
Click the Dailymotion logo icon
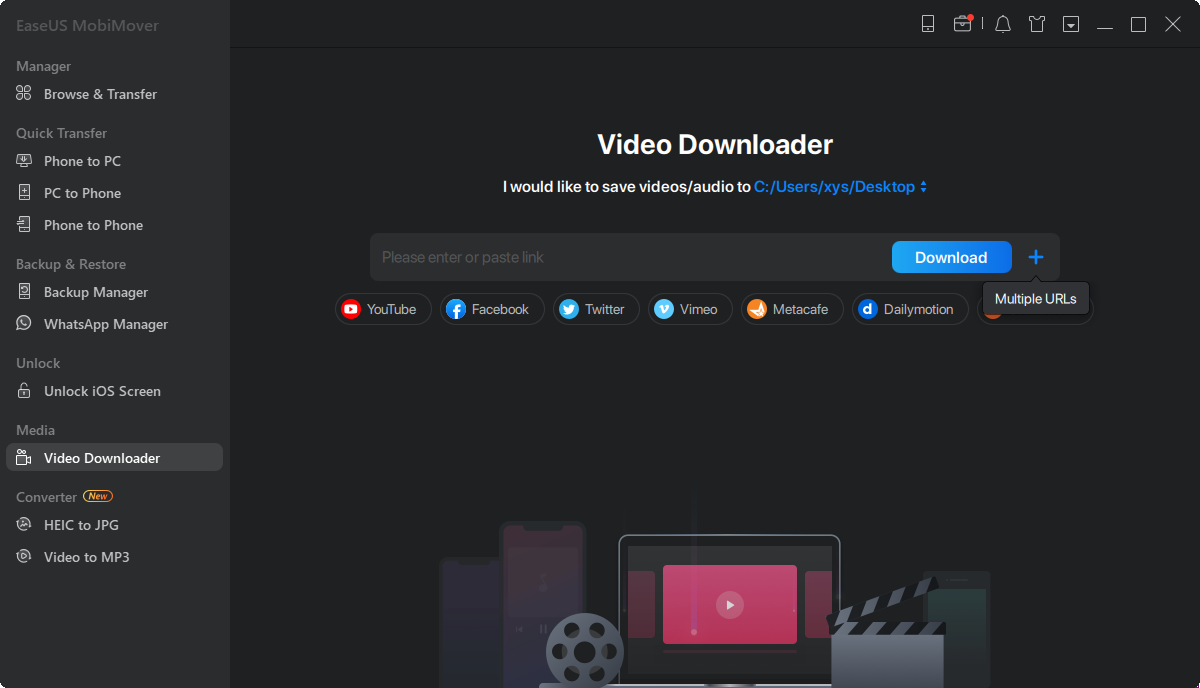coord(868,309)
